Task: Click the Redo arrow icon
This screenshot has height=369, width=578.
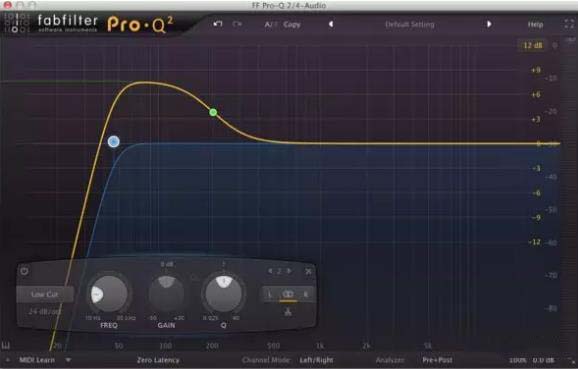Action: pos(237,24)
